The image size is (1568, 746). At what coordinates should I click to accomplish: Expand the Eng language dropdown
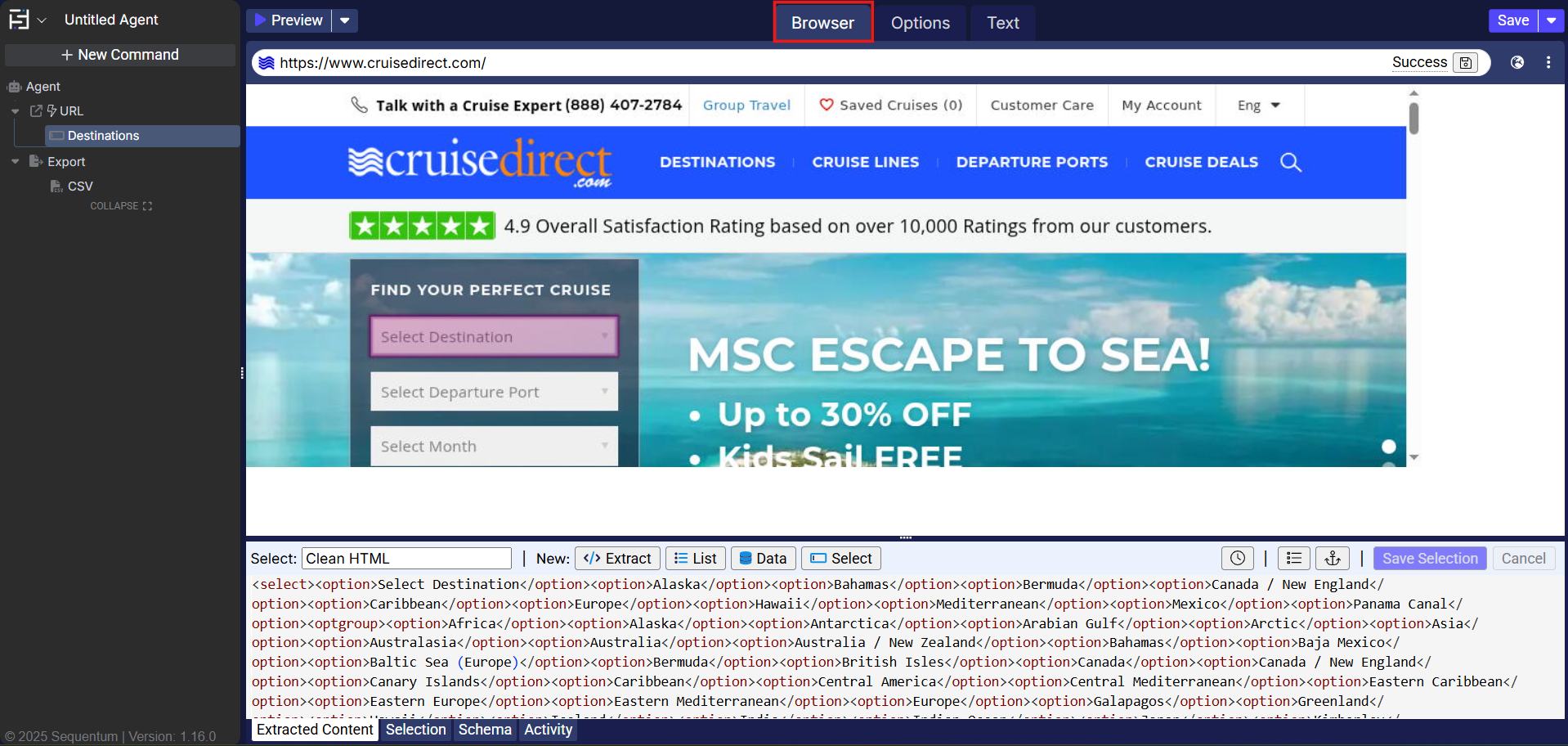(1258, 106)
